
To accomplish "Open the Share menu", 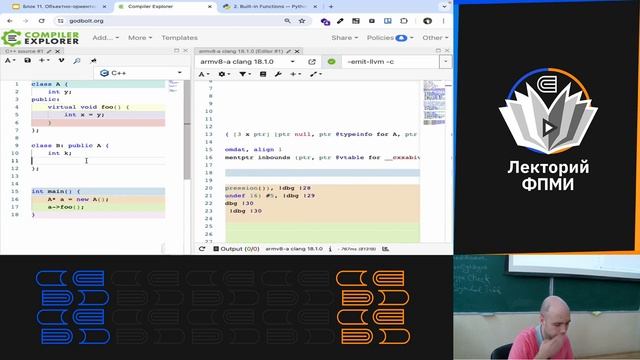I will [x=344, y=38].
